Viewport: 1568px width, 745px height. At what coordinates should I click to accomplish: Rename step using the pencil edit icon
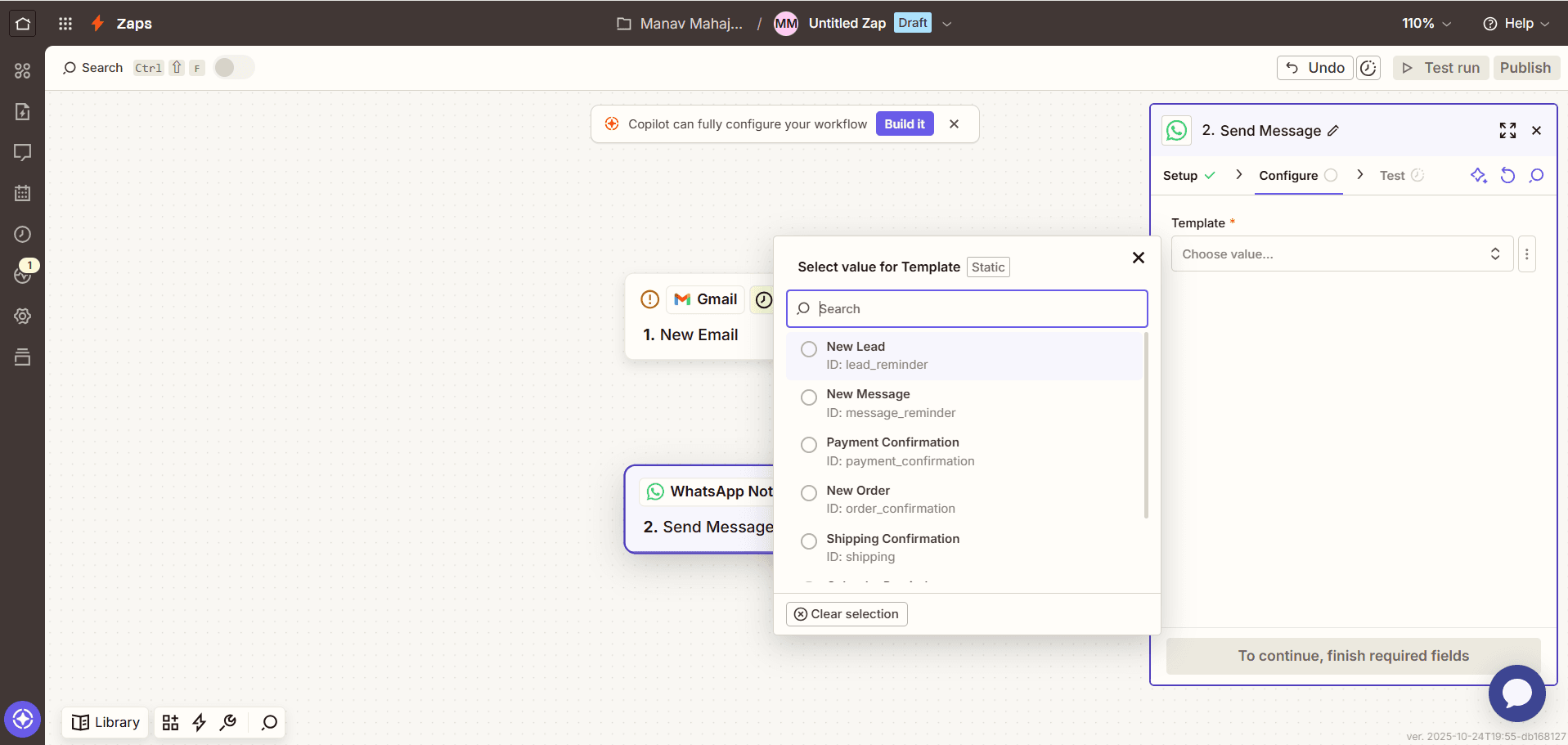(1333, 131)
